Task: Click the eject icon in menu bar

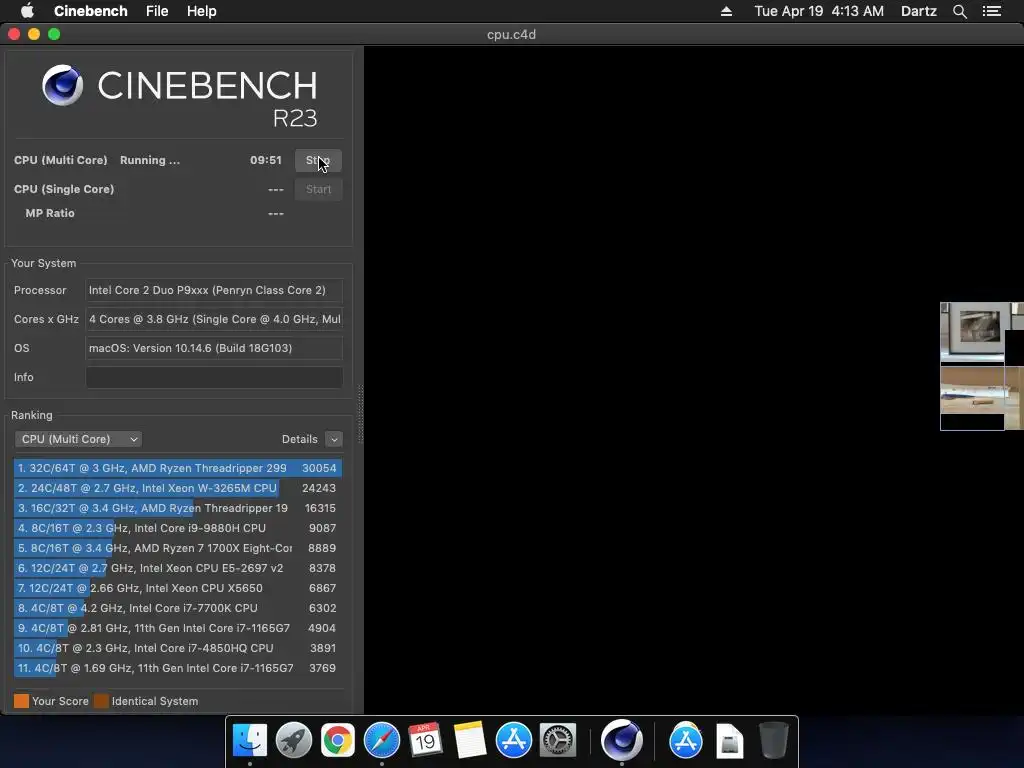Action: pyautogui.click(x=726, y=11)
